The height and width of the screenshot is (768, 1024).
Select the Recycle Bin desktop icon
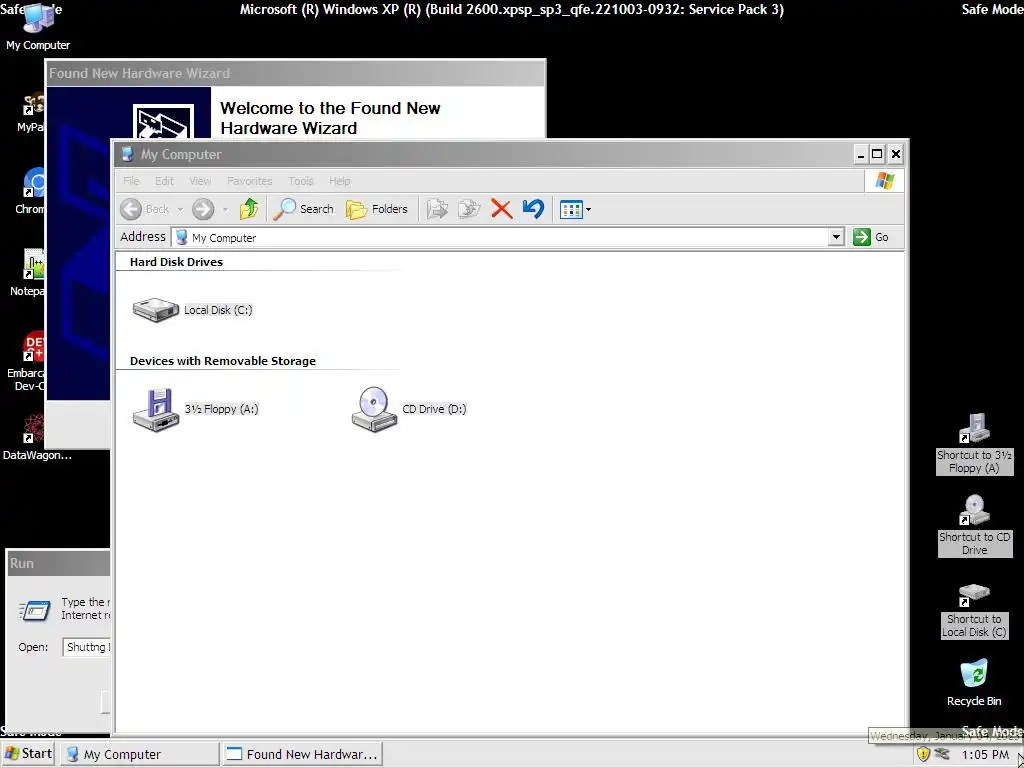click(974, 683)
